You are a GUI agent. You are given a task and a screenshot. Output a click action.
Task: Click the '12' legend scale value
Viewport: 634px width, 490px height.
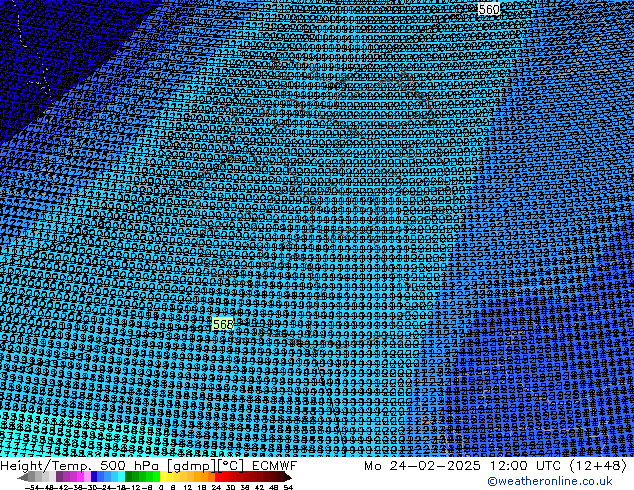pyautogui.click(x=188, y=487)
